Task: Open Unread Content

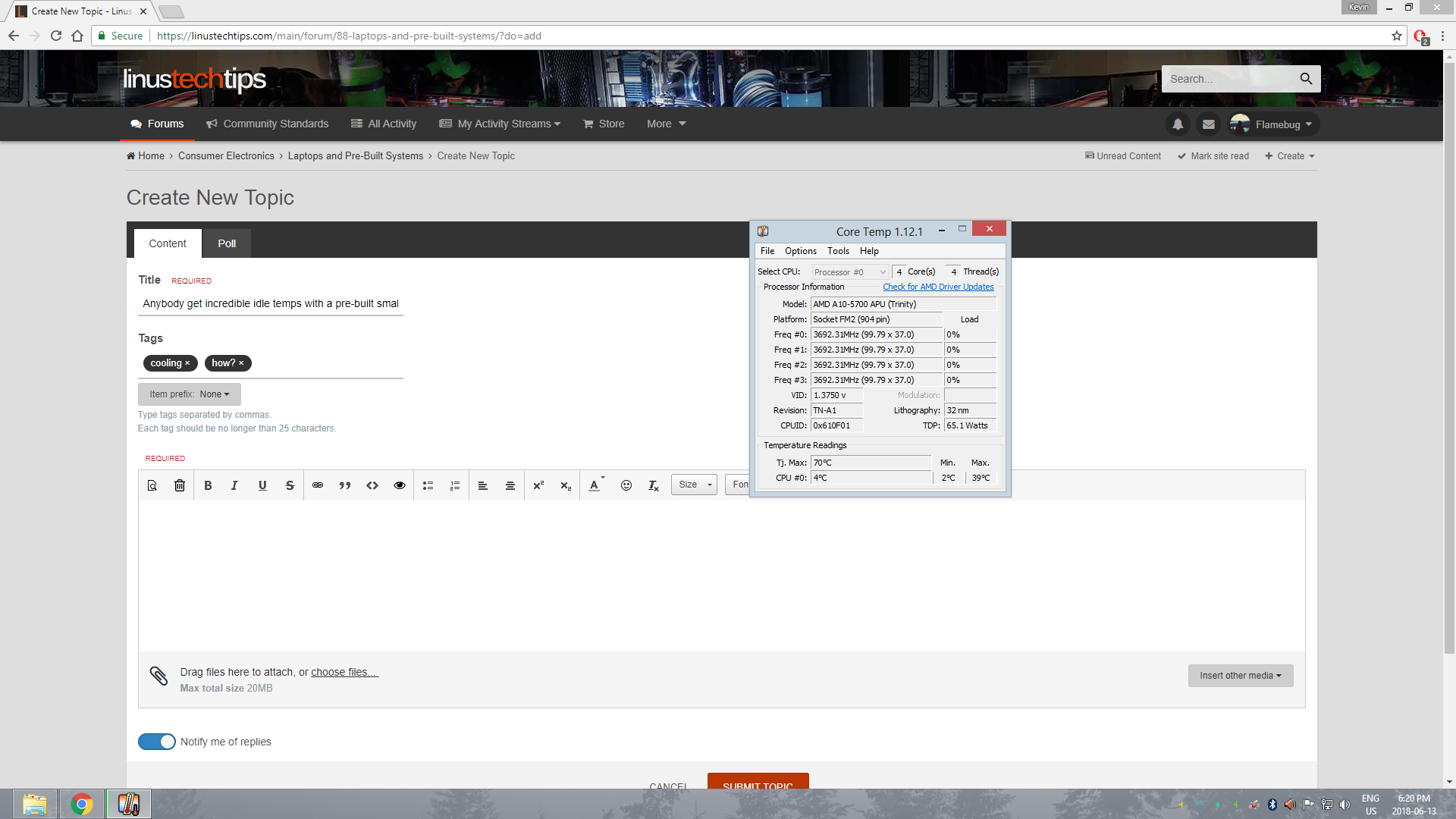Action: pyautogui.click(x=1123, y=156)
